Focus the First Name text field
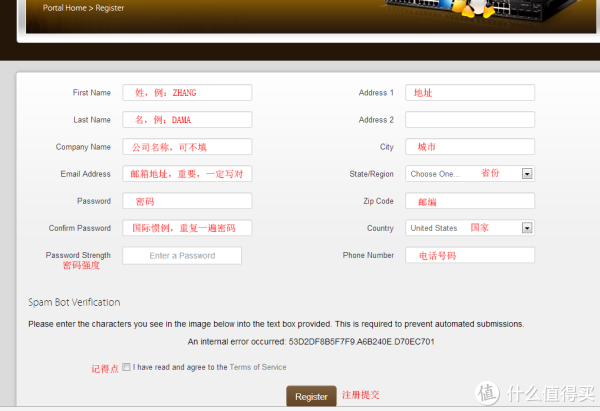Viewport: 600px width, 411px height. 187,93
